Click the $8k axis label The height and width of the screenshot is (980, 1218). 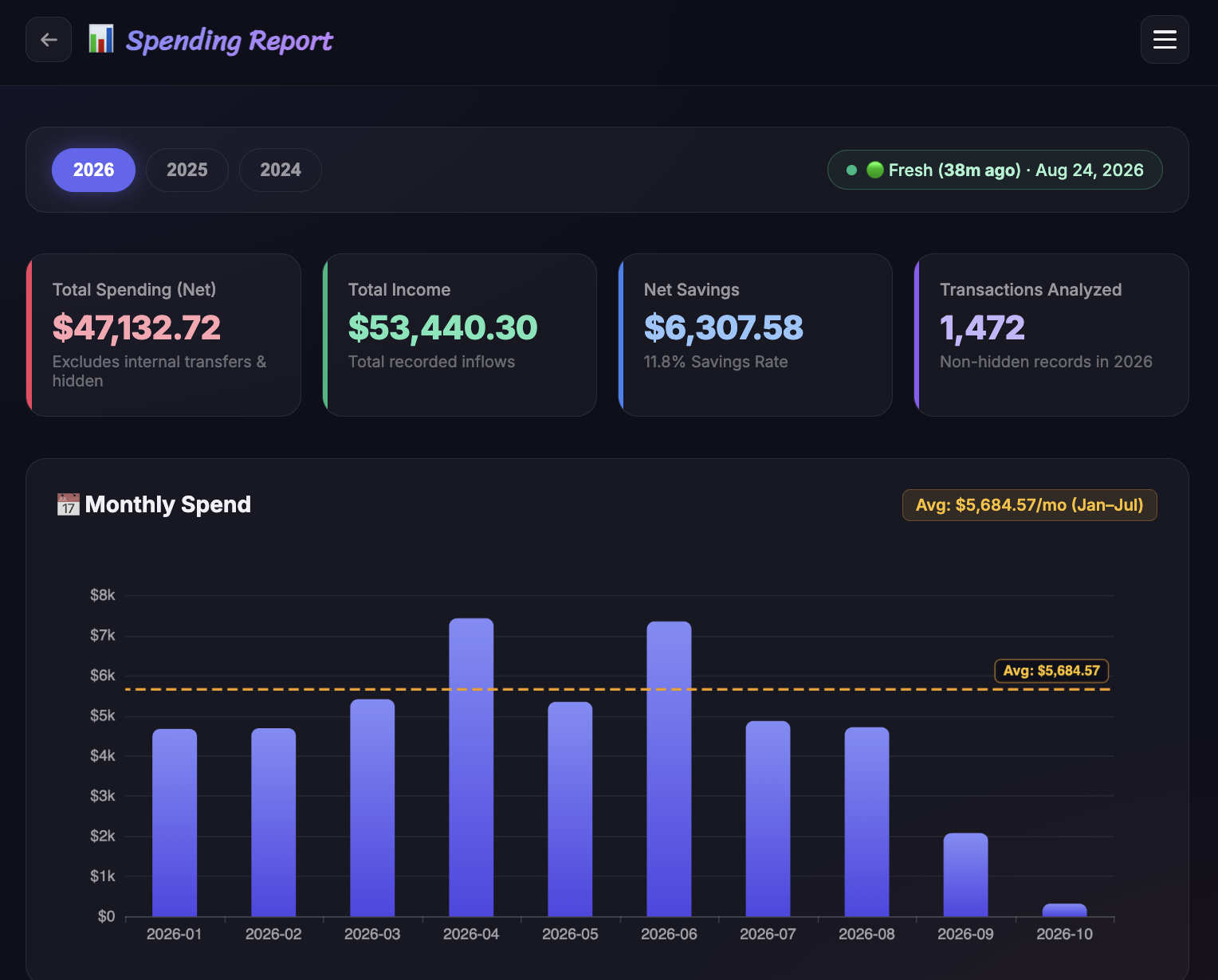pos(103,595)
